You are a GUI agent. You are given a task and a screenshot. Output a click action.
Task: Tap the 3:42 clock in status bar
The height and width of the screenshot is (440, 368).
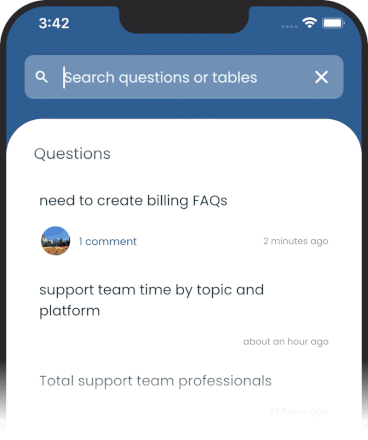tap(54, 23)
